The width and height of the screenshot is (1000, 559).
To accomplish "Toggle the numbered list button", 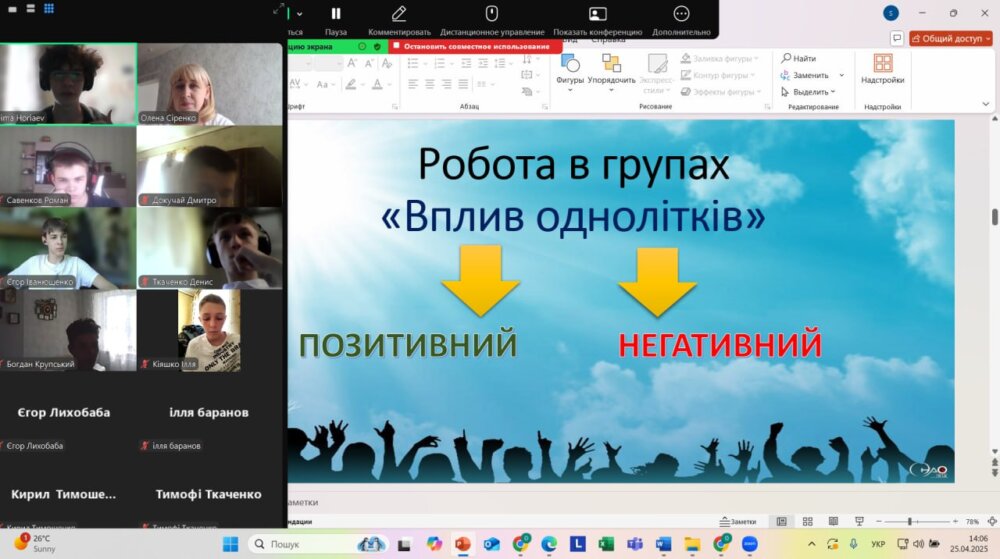I will 439,63.
